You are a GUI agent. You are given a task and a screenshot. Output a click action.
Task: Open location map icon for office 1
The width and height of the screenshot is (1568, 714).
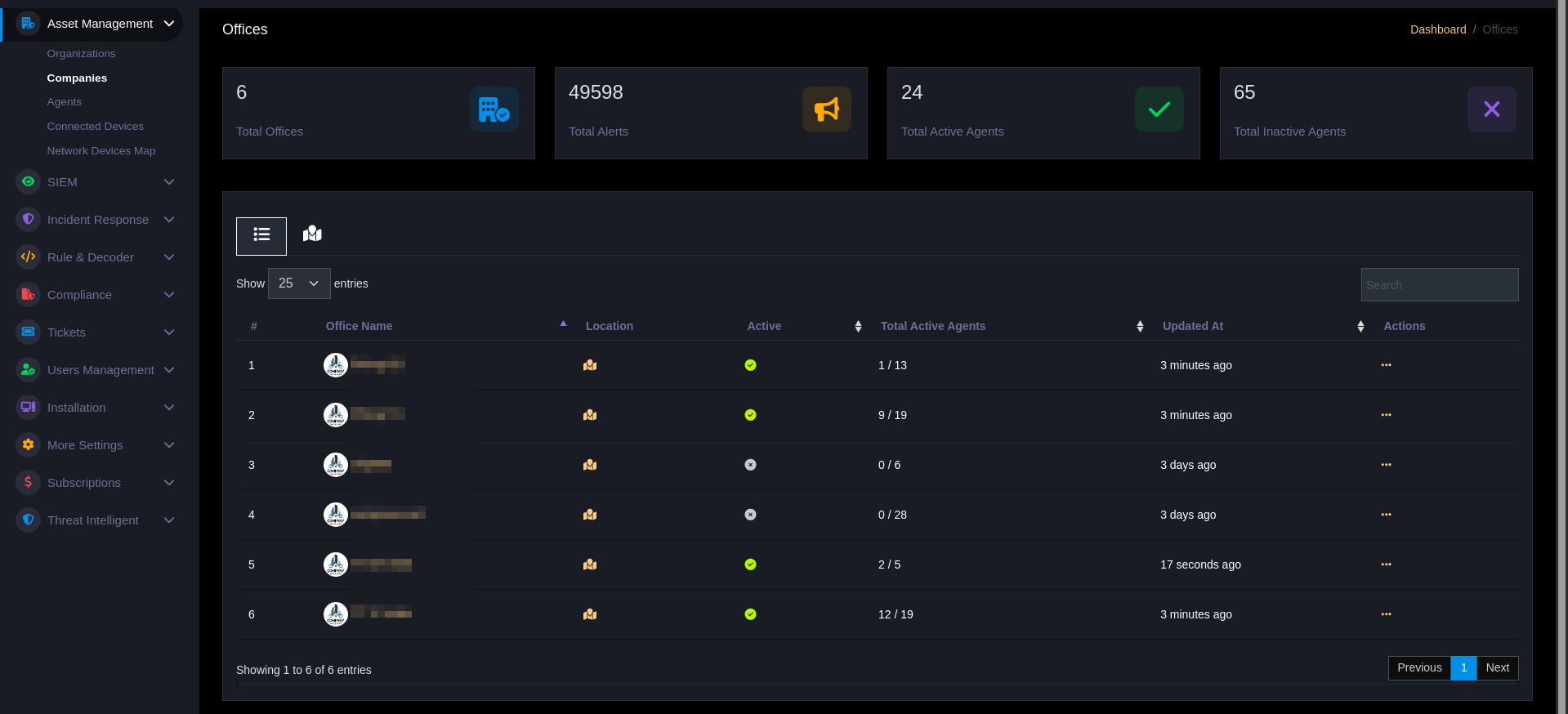tap(590, 365)
